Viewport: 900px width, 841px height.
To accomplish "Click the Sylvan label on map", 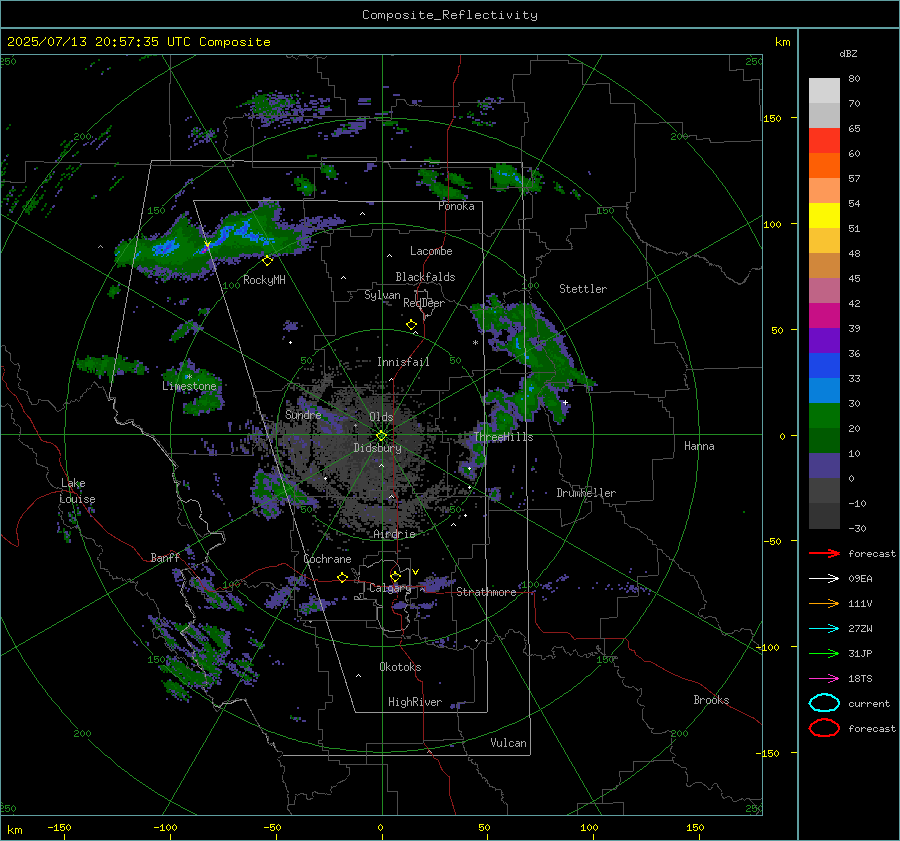I will click(382, 295).
